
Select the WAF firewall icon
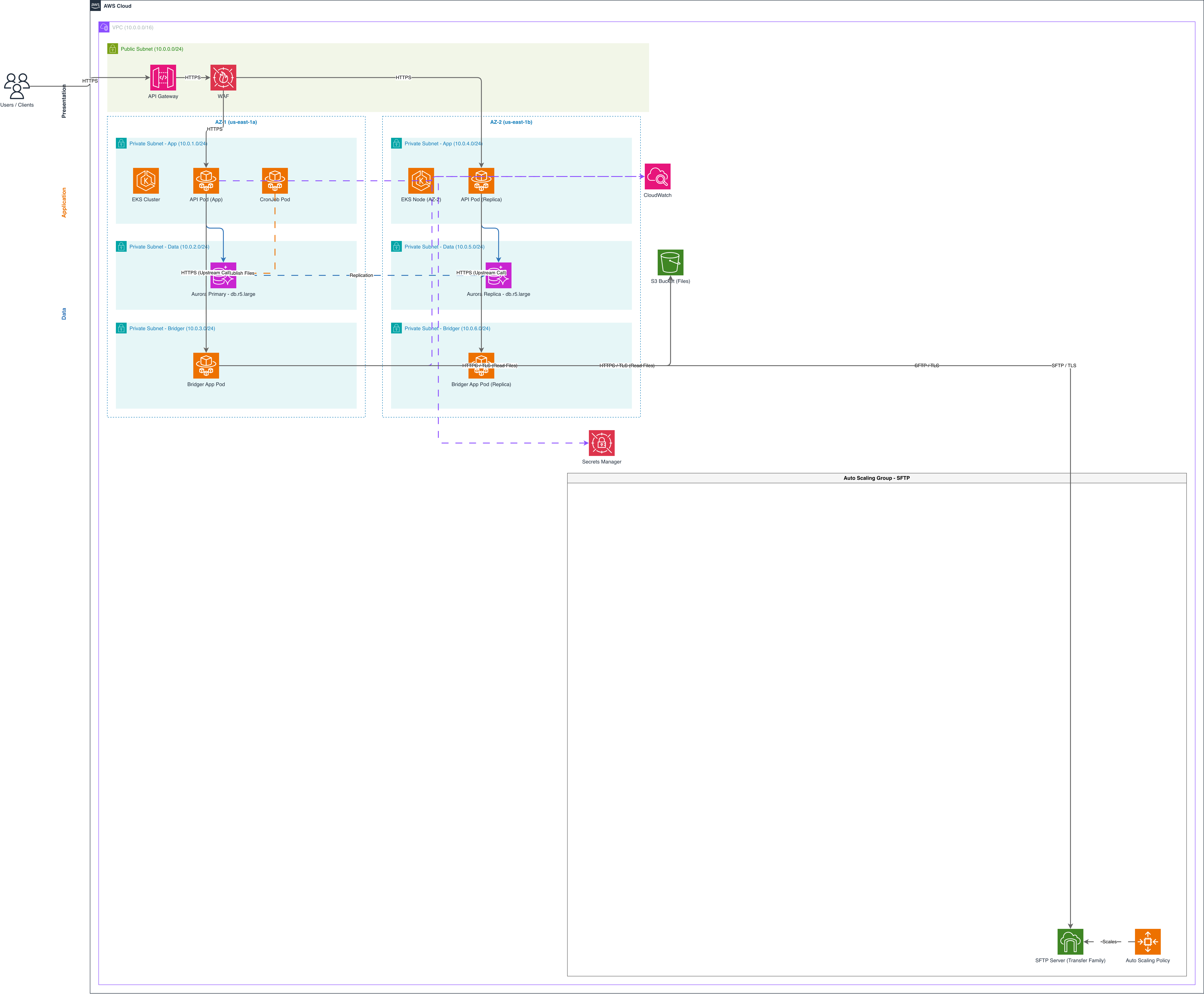pos(223,77)
